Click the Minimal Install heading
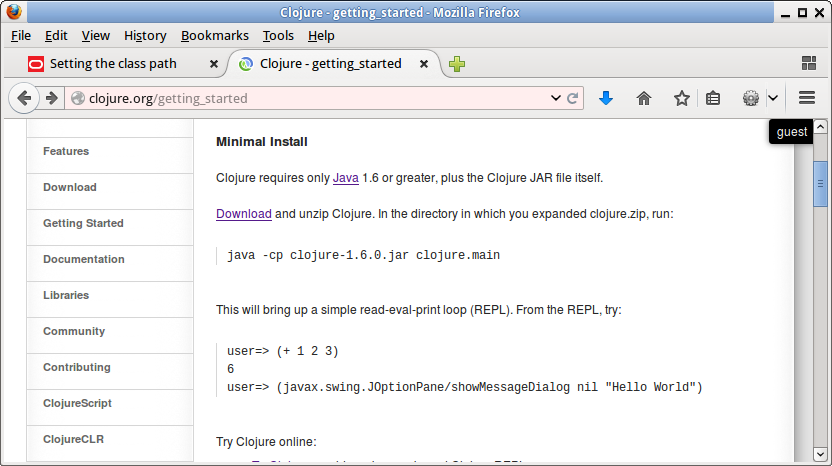The width and height of the screenshot is (832, 466). point(262,142)
